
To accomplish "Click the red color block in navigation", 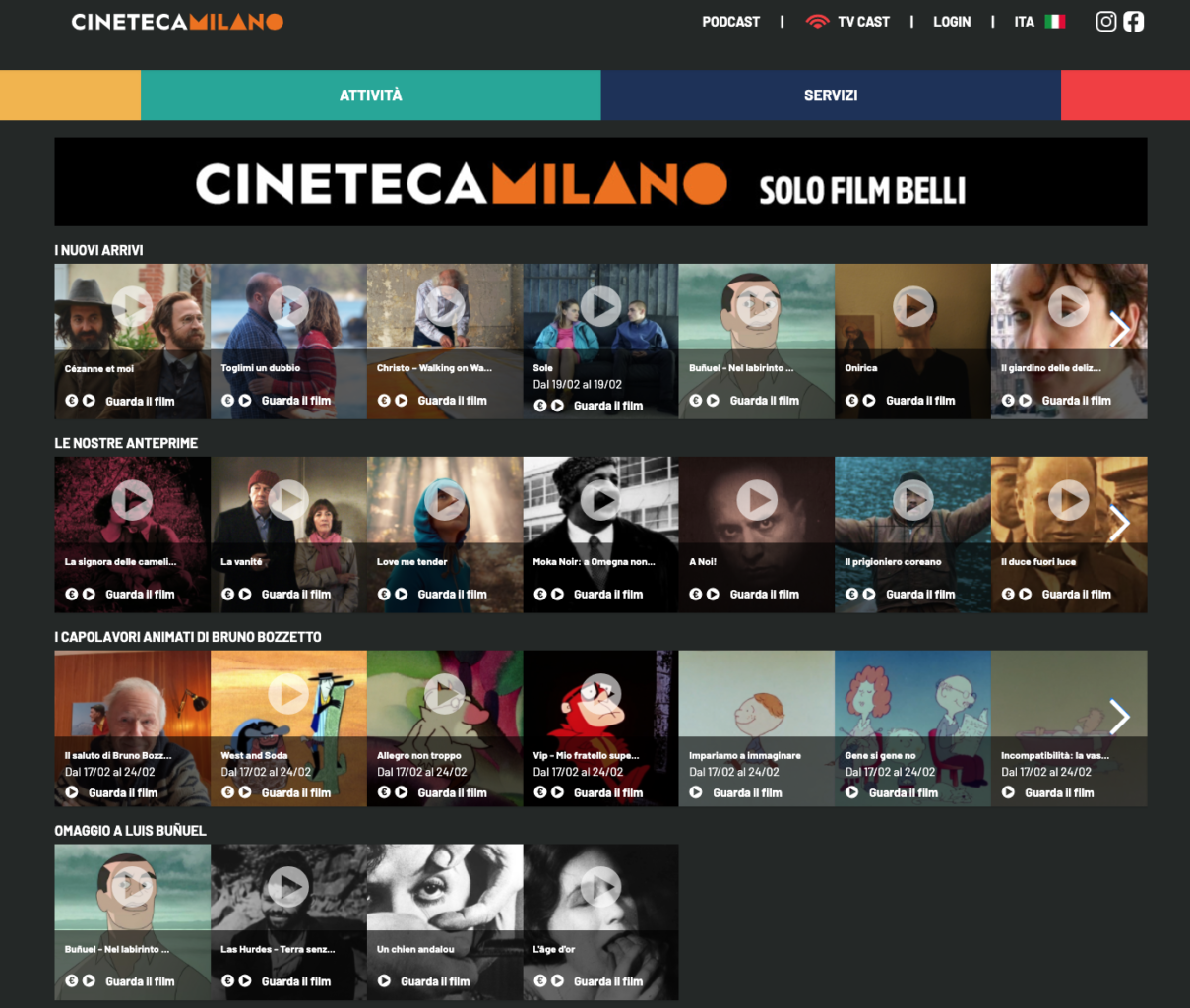I will (x=1125, y=95).
